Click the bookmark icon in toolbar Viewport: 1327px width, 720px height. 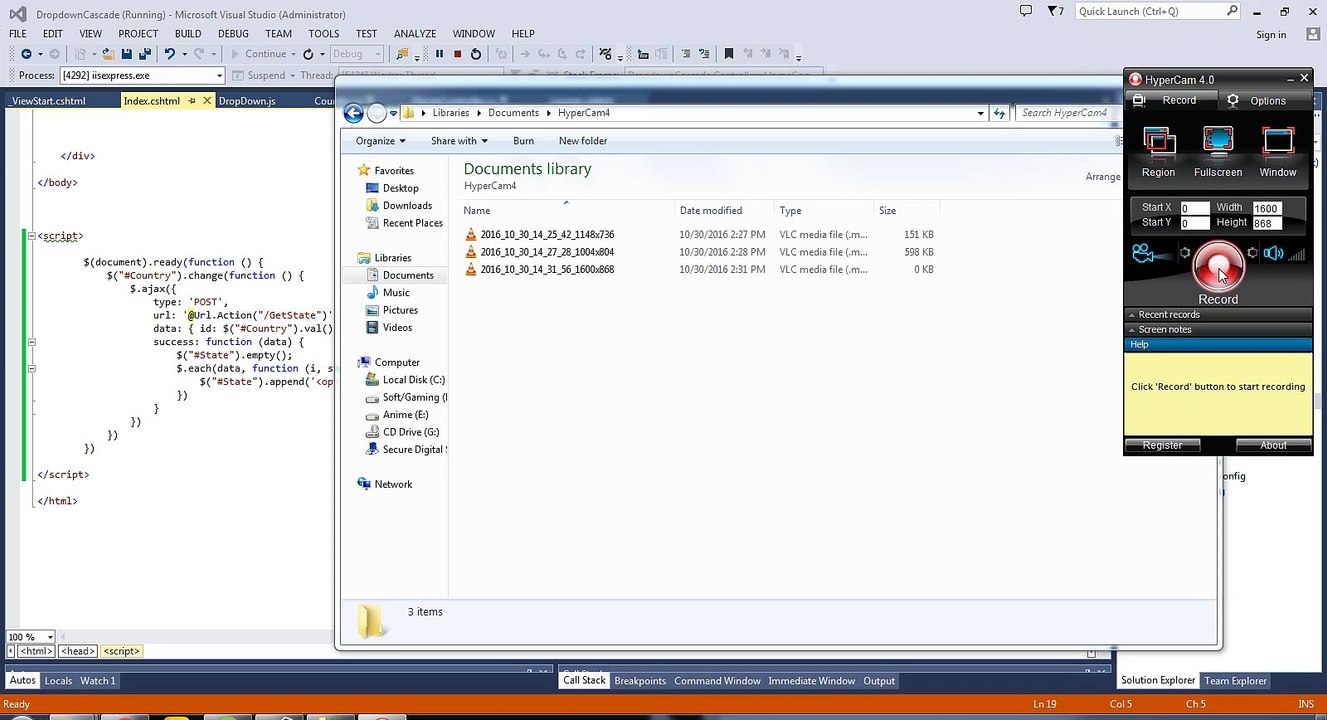coord(729,54)
